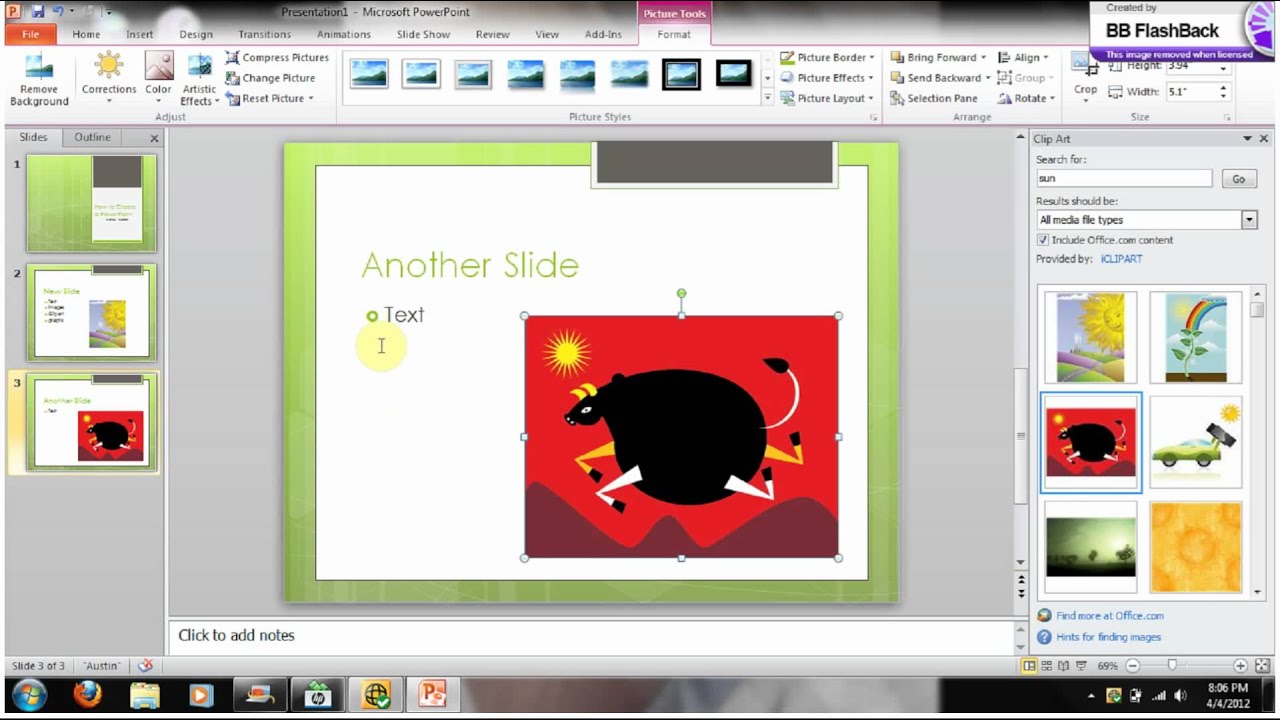
Task: Open the Selection Pane
Action: click(933, 98)
